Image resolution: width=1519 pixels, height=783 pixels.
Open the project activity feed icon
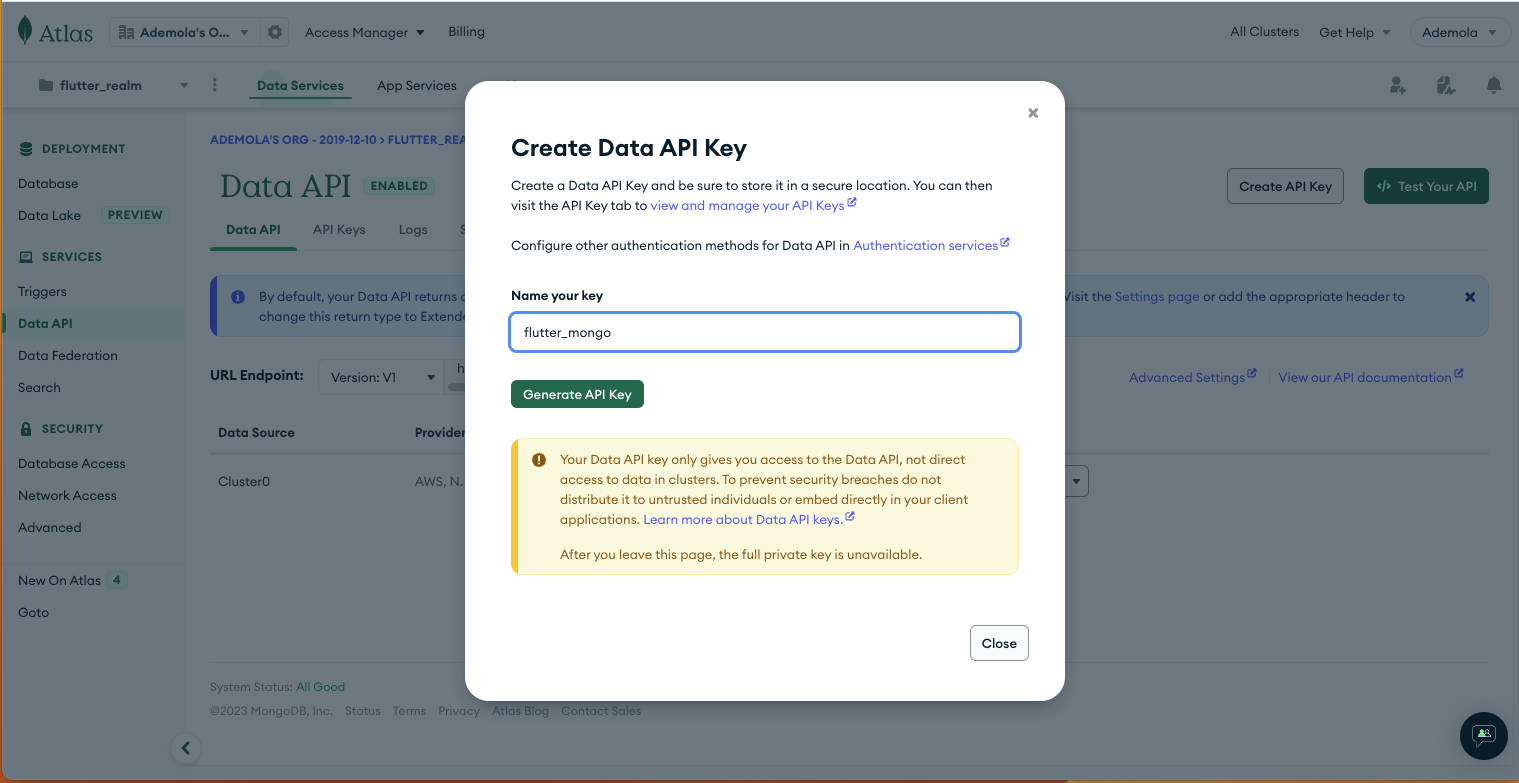coord(1446,85)
